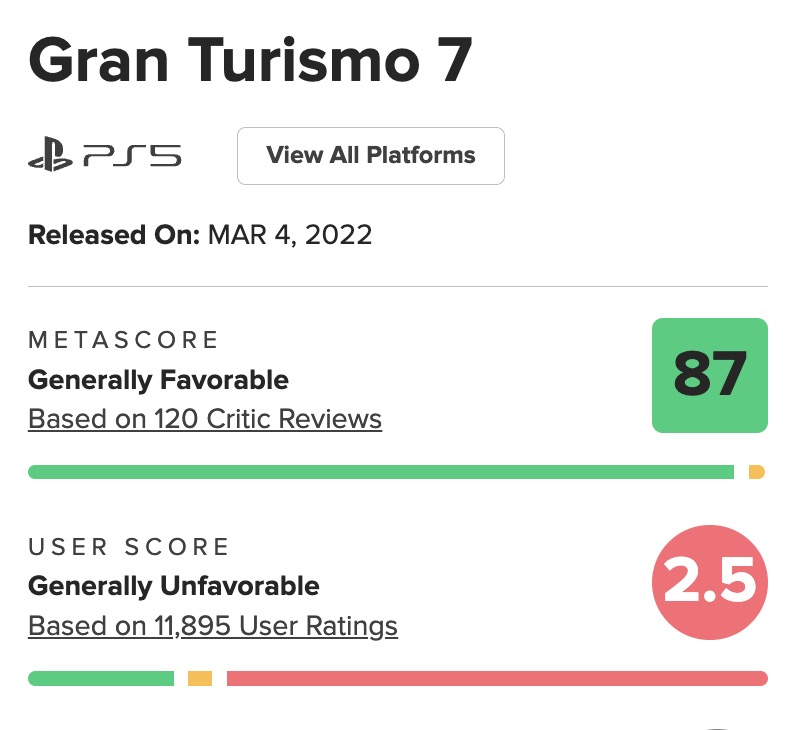Select green segment of User Score bar
Screen dimensions: 790x730
point(100,678)
